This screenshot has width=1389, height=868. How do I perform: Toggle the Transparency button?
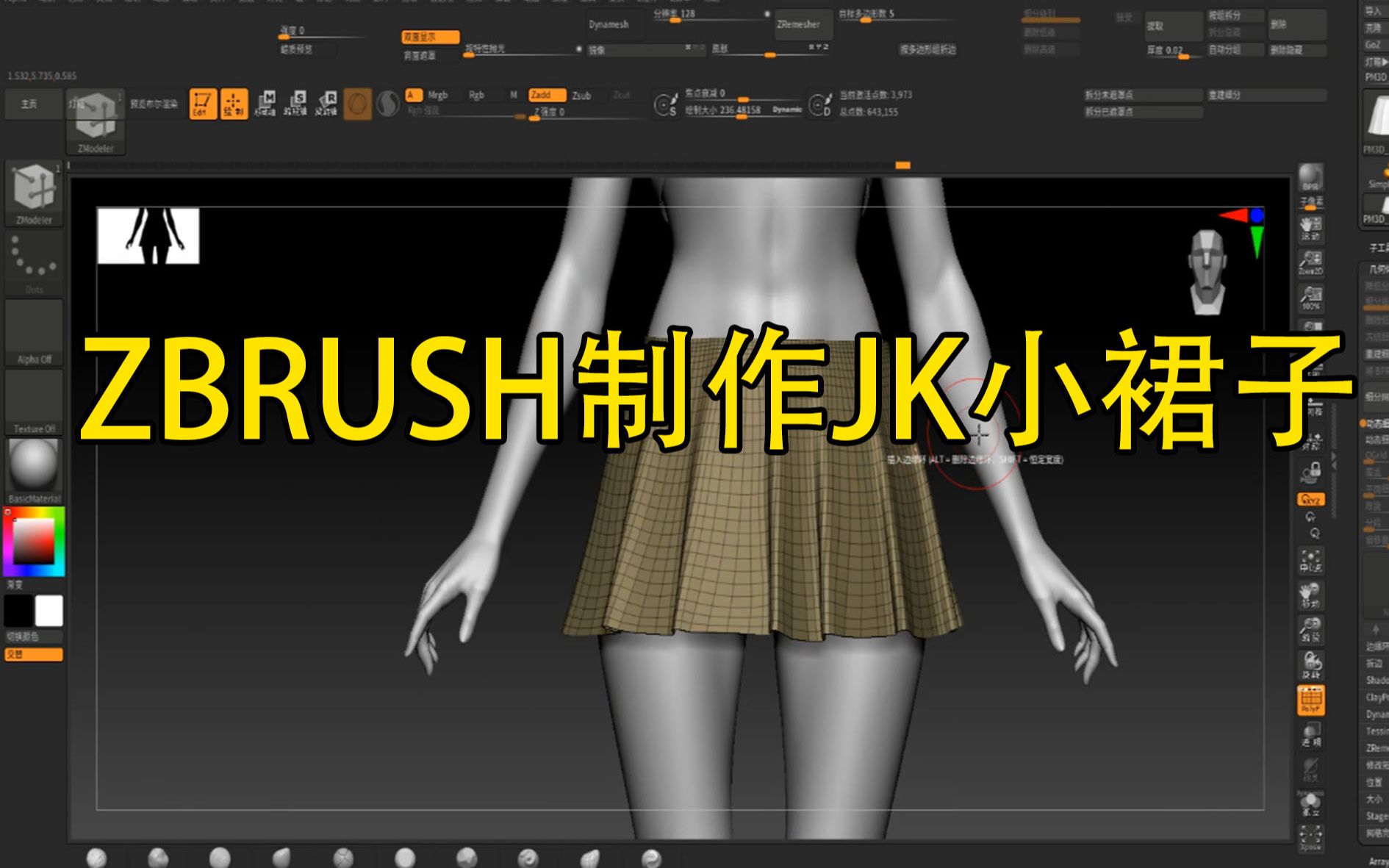point(1311,735)
